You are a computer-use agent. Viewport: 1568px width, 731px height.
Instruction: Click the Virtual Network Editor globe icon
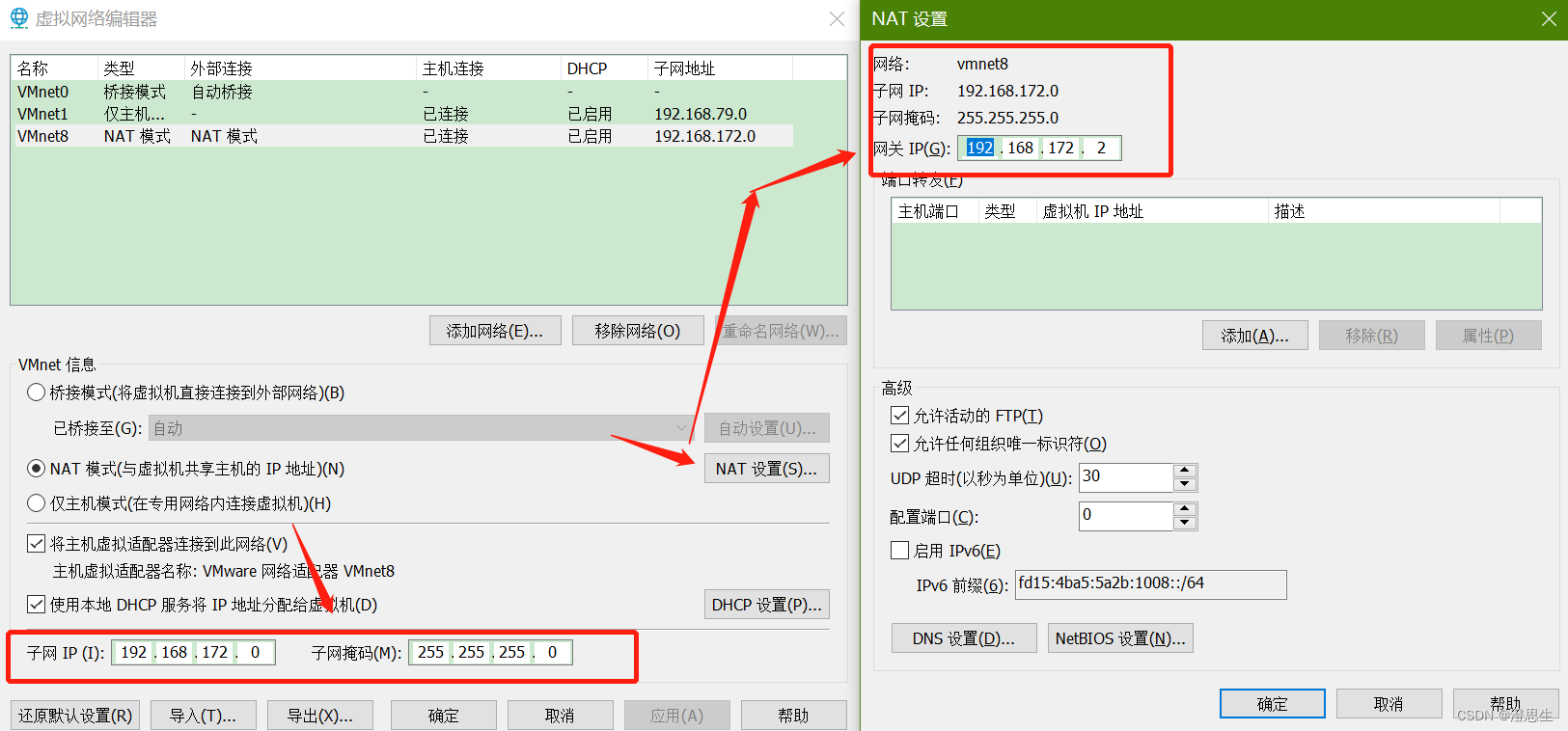pyautogui.click(x=18, y=18)
